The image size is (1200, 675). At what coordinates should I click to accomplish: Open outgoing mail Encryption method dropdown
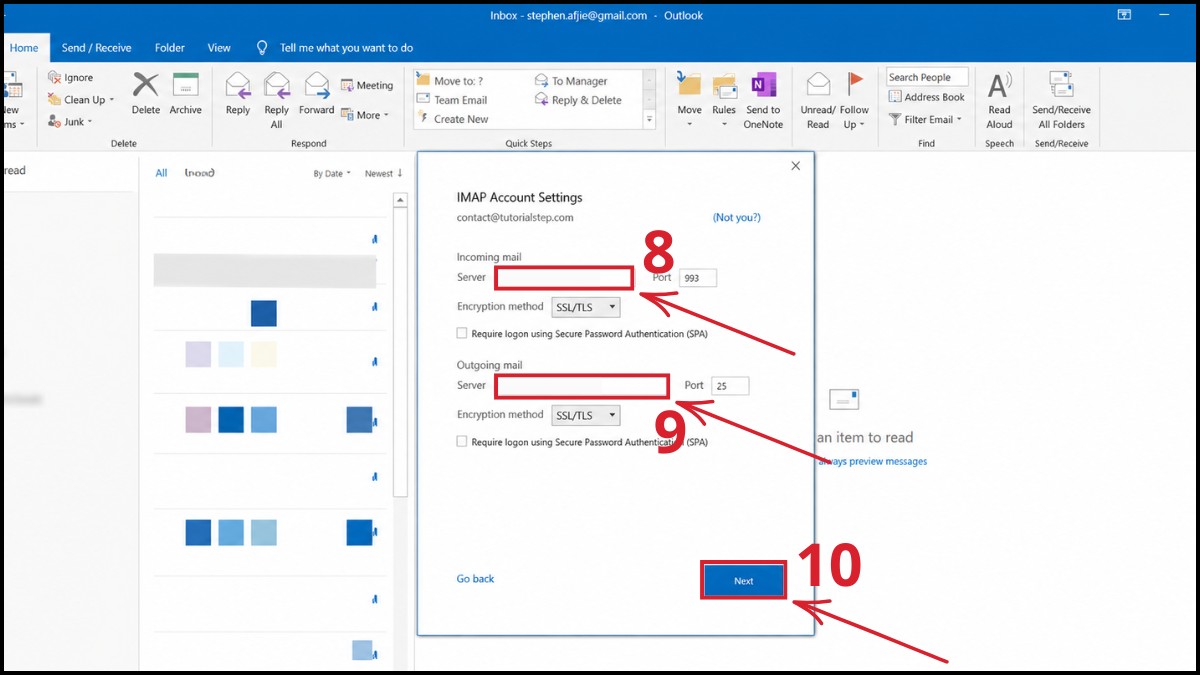586,415
